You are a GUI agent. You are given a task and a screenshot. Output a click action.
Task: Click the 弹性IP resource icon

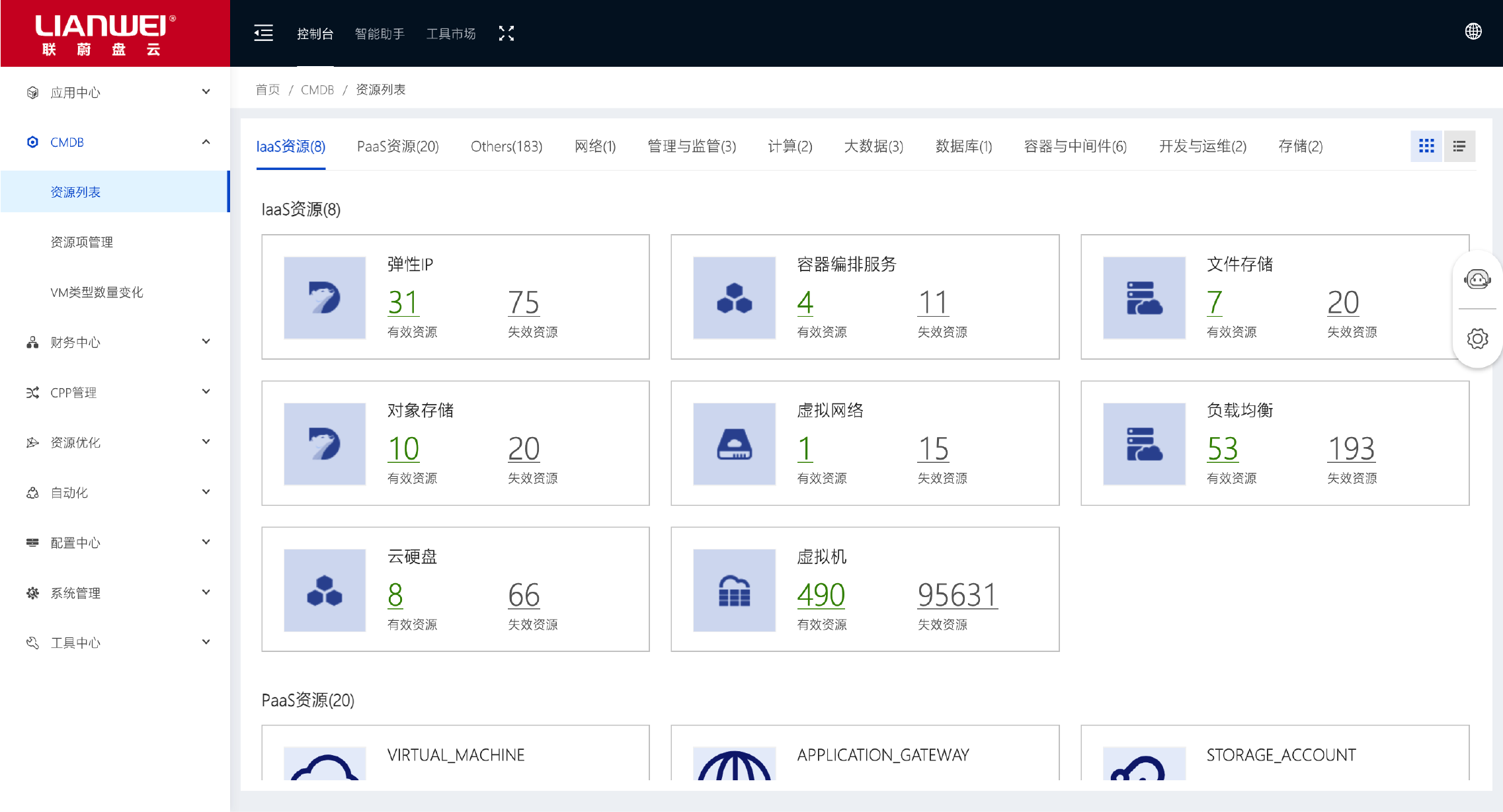325,298
